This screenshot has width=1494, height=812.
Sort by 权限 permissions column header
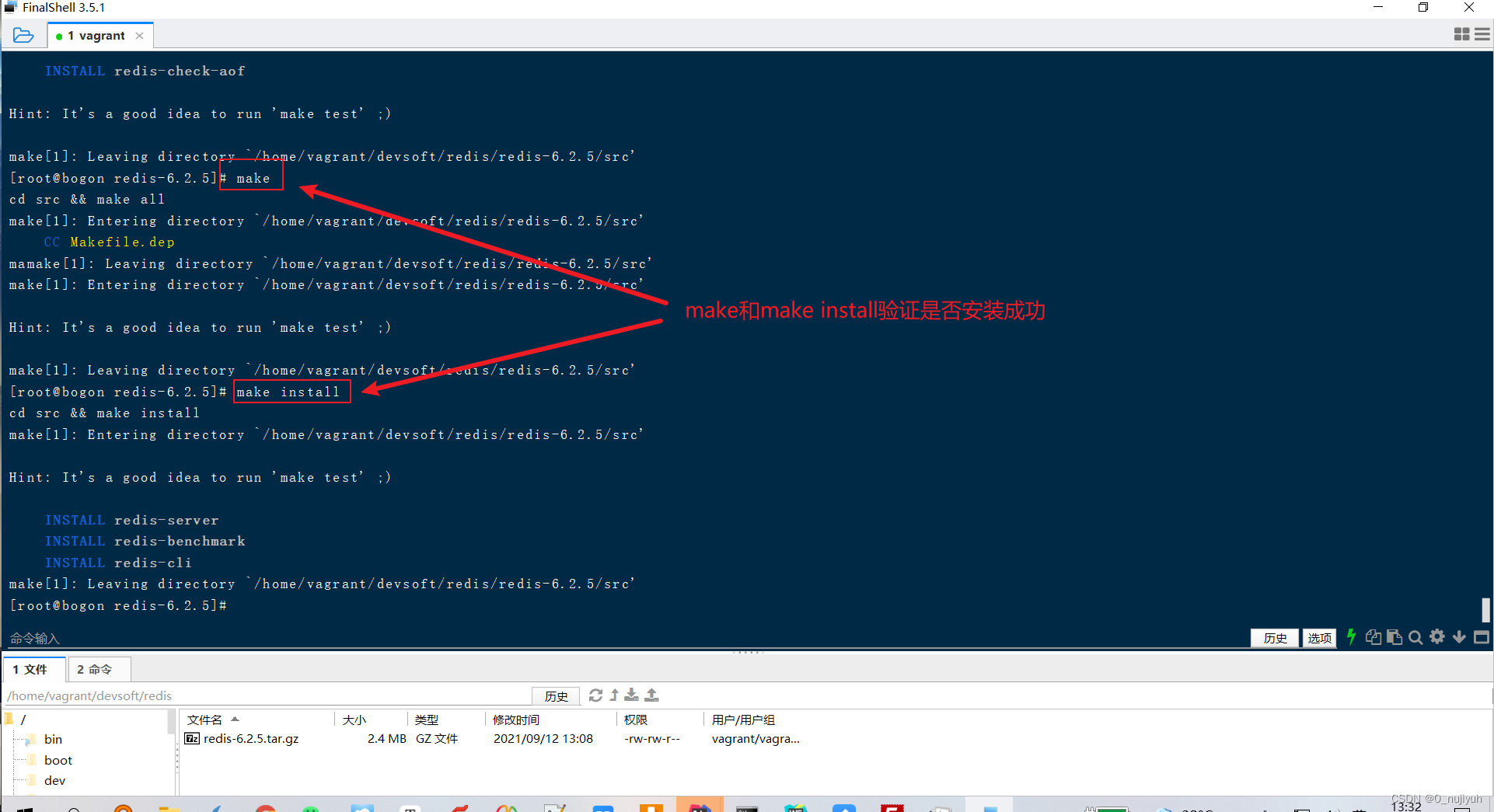click(x=660, y=720)
